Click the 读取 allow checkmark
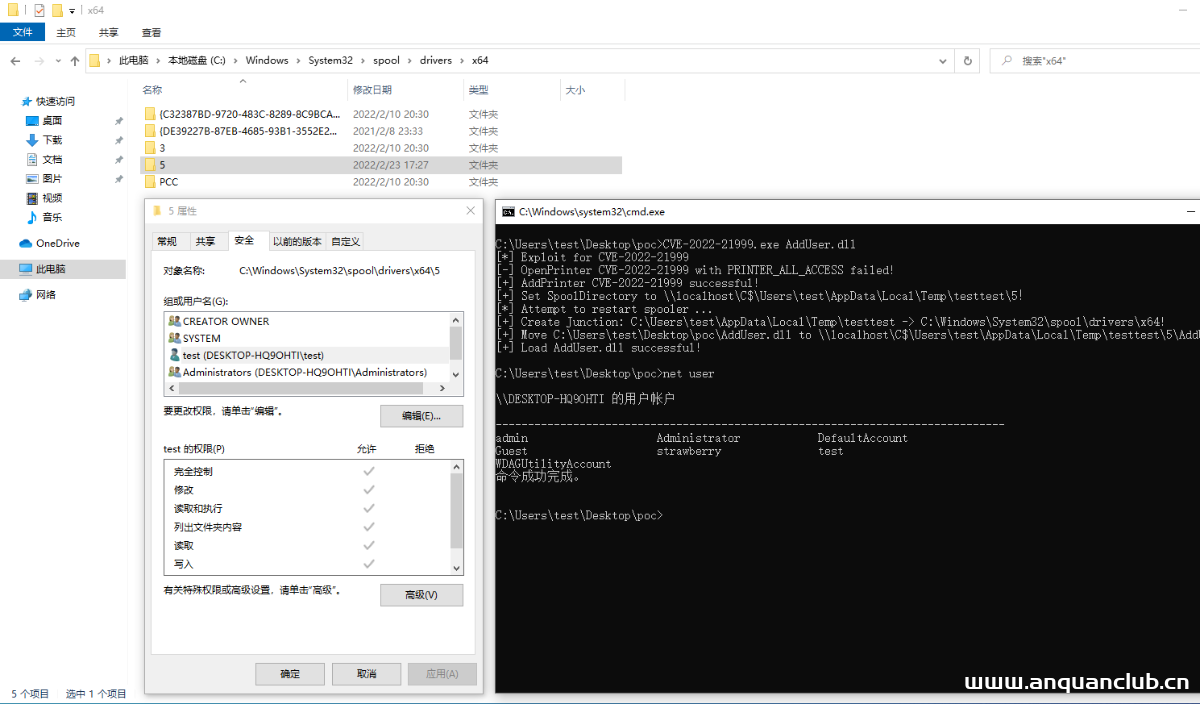The image size is (1200, 704). tap(368, 545)
